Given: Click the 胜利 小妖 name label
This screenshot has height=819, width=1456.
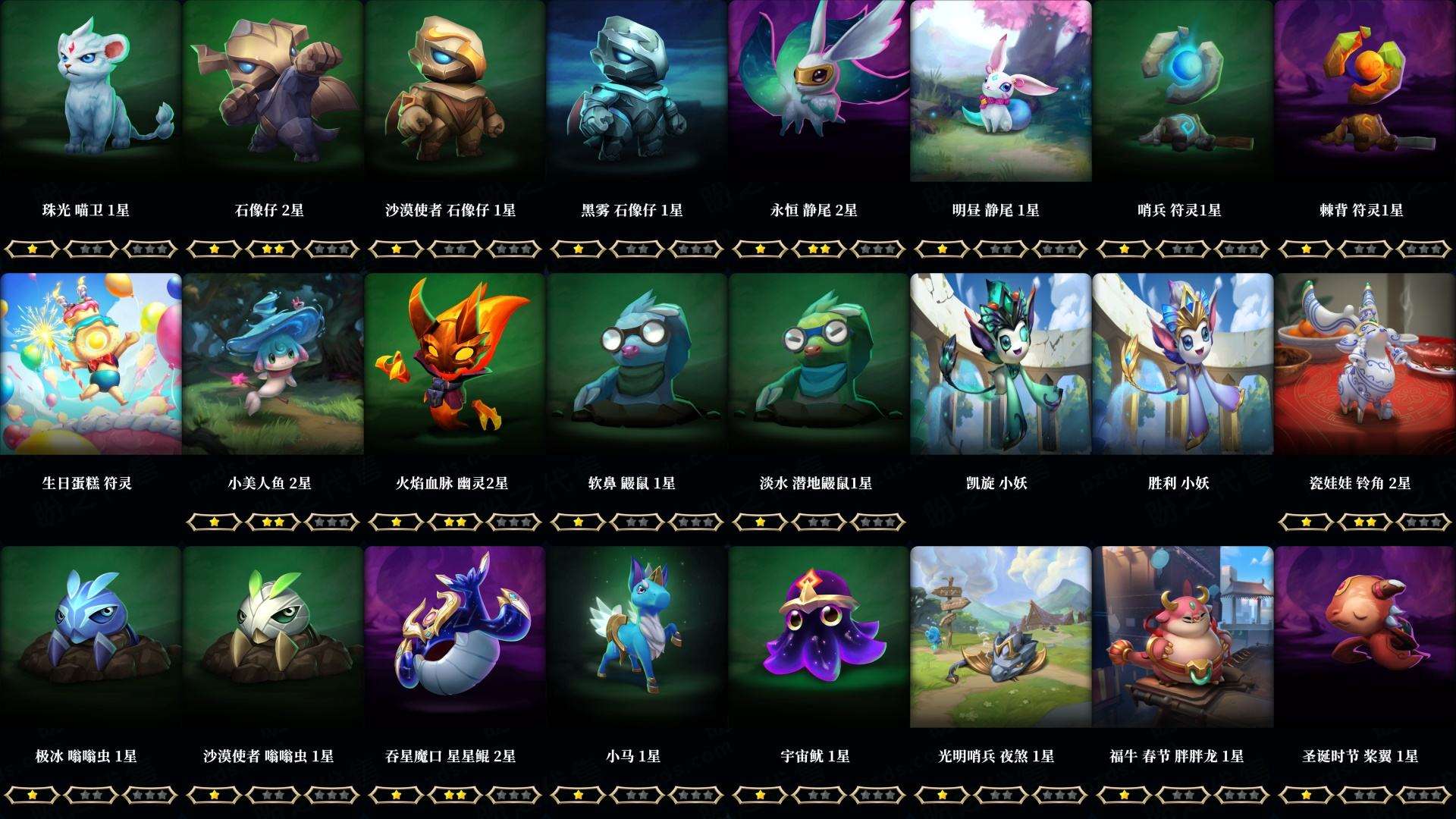Looking at the screenshot, I should (x=1178, y=483).
